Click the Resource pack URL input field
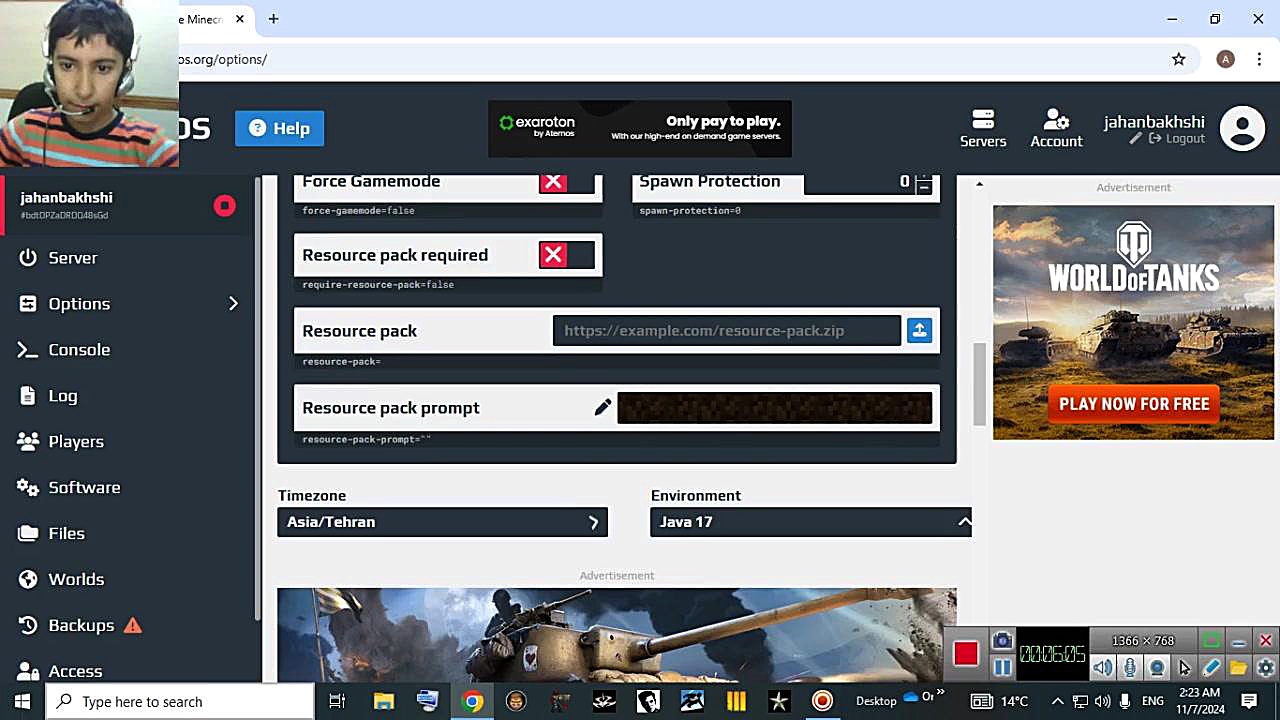1280x720 pixels. click(x=727, y=331)
